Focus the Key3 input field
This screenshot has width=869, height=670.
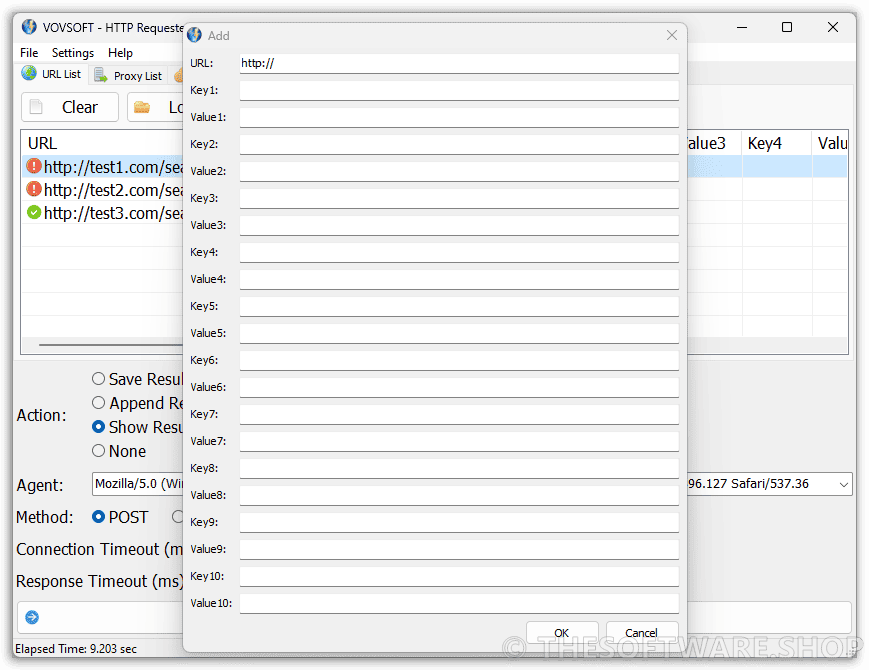[459, 198]
